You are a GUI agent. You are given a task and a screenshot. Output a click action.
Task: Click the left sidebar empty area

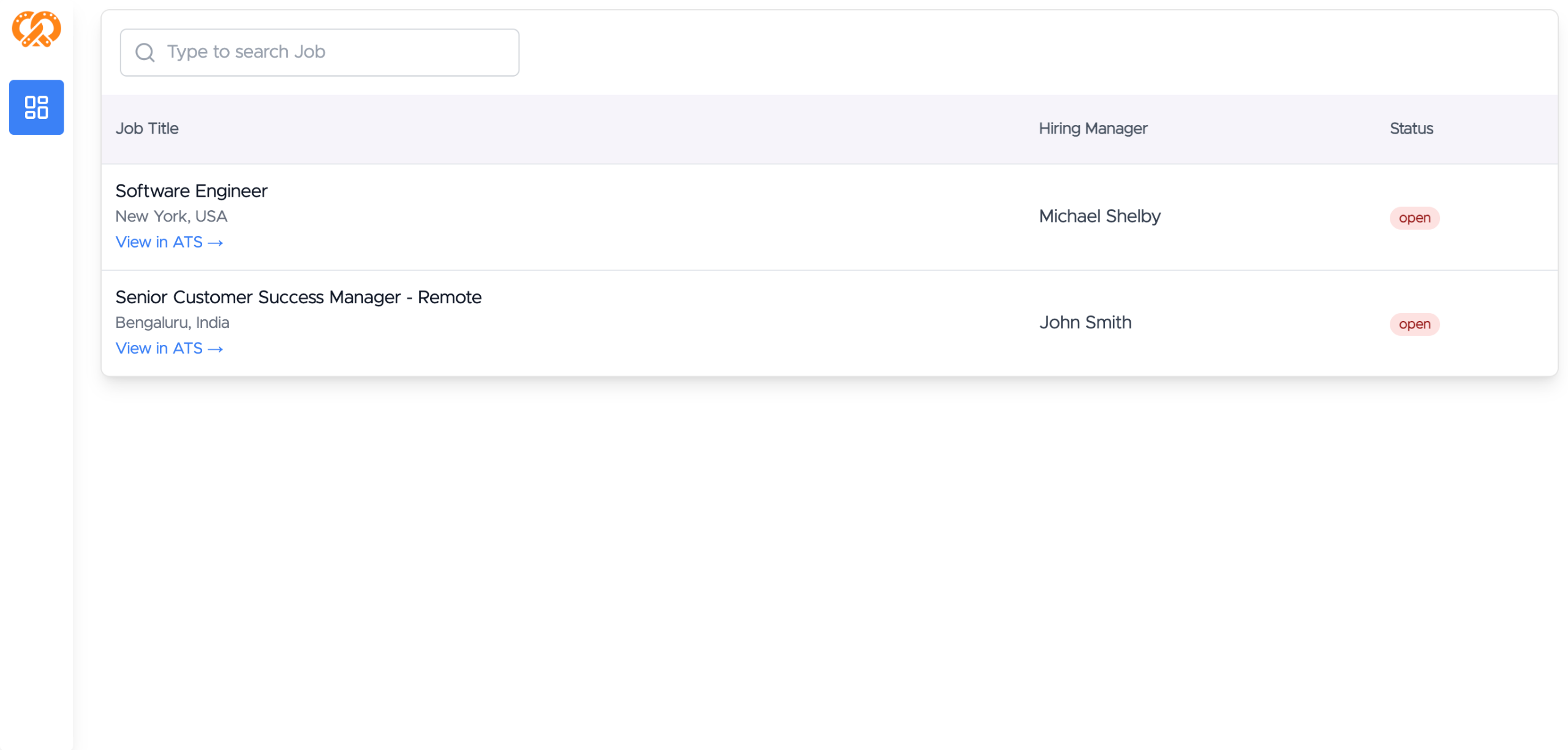[36, 429]
